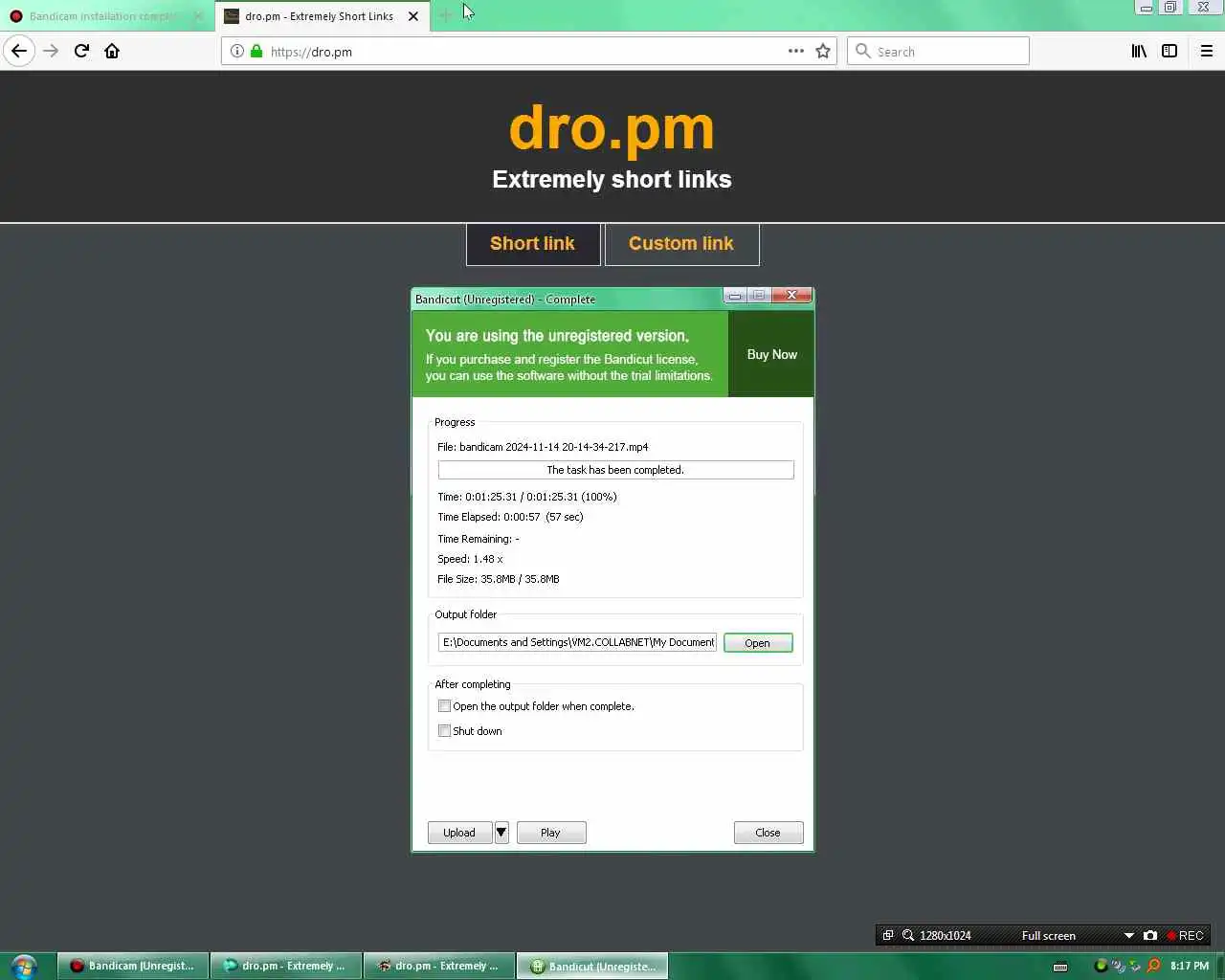Screen dimensions: 1225x980
Task: Click the Upload button
Action: pos(459,833)
